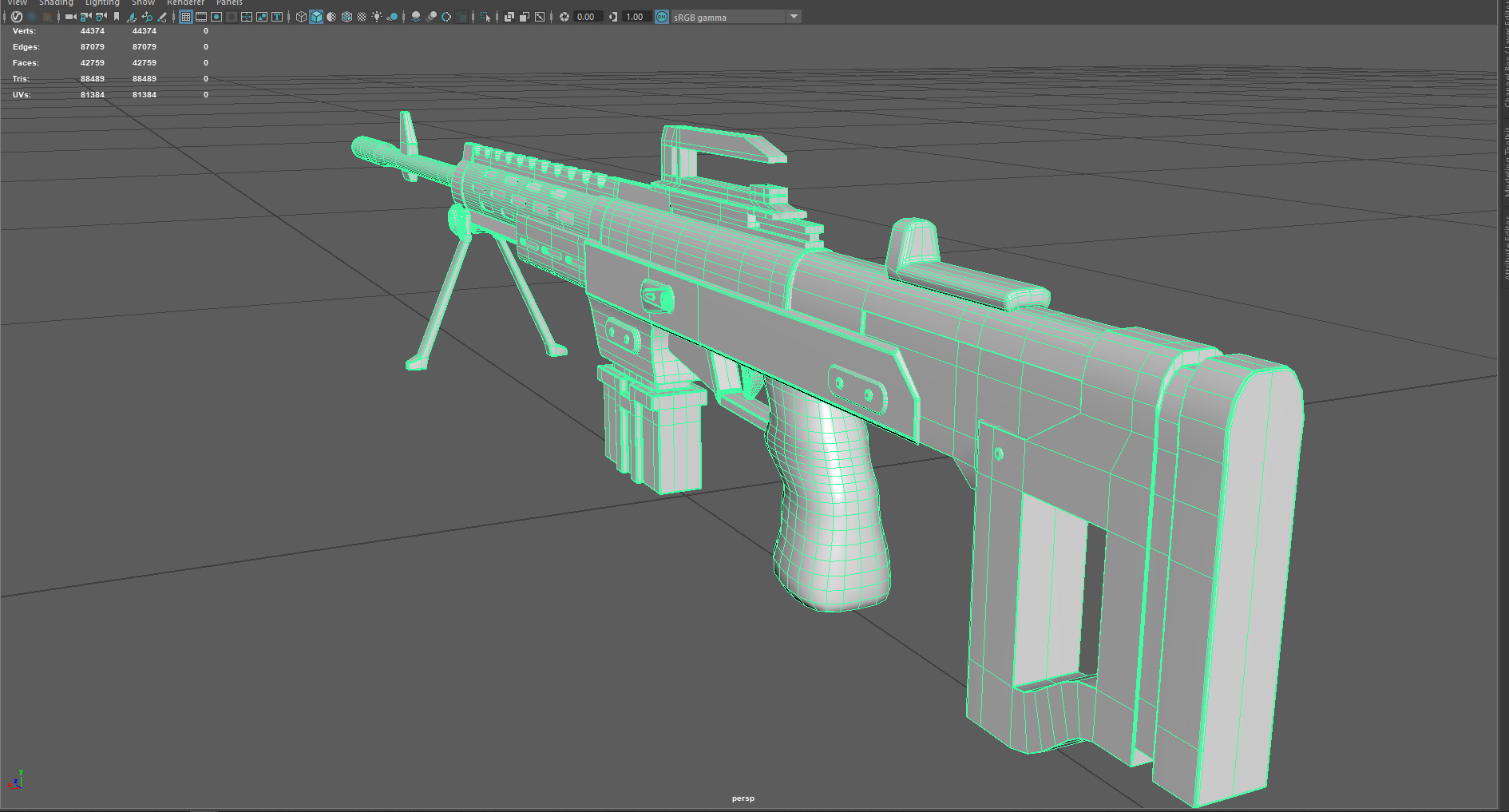Toggle the viewport Grid display icon
The width and height of the screenshot is (1509, 812).
186,17
